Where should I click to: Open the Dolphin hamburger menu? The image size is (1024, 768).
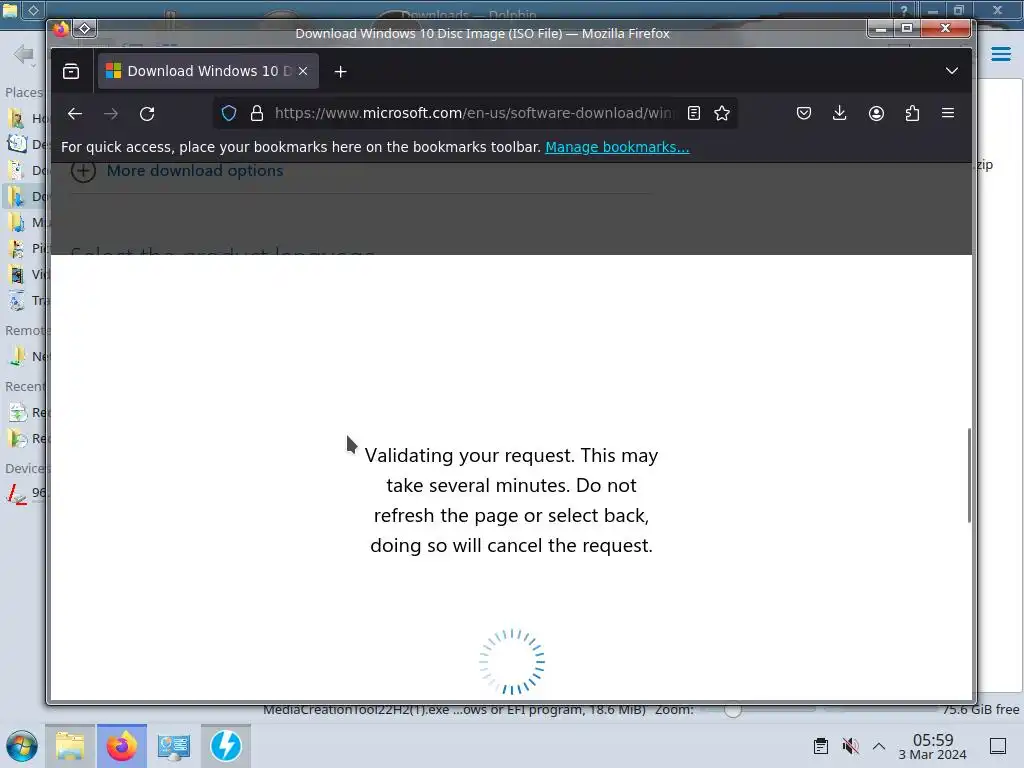pyautogui.click(x=1000, y=54)
